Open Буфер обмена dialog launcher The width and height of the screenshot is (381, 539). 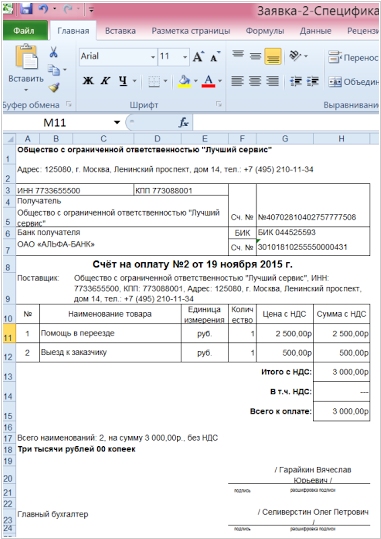point(69,104)
